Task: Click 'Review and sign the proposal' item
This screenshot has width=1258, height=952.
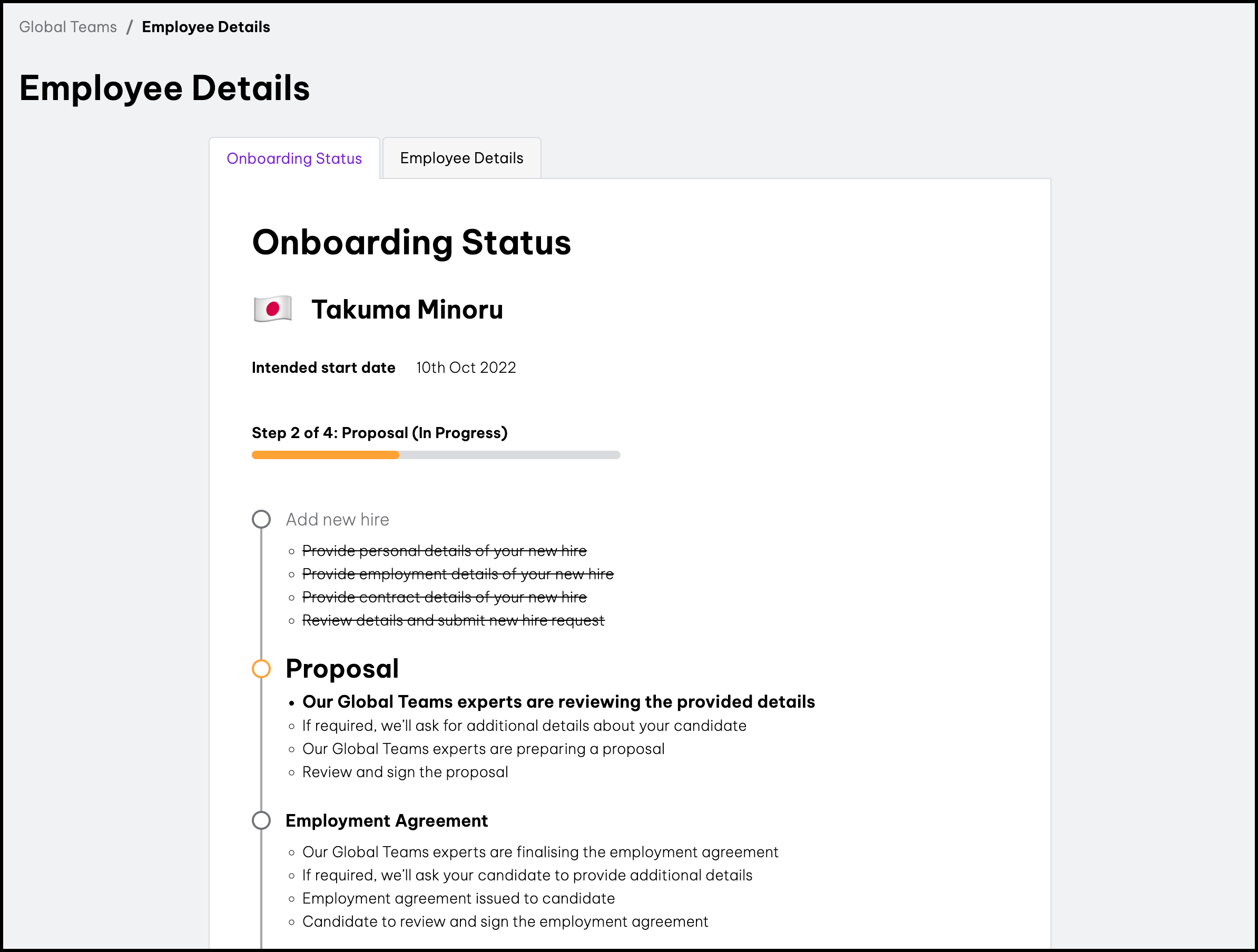Action: [x=405, y=772]
